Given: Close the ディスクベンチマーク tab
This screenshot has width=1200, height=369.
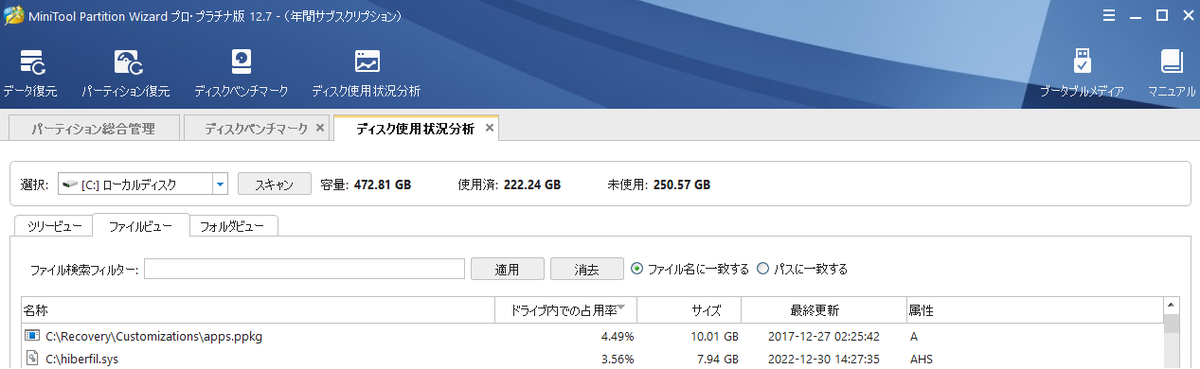Looking at the screenshot, I should [319, 129].
